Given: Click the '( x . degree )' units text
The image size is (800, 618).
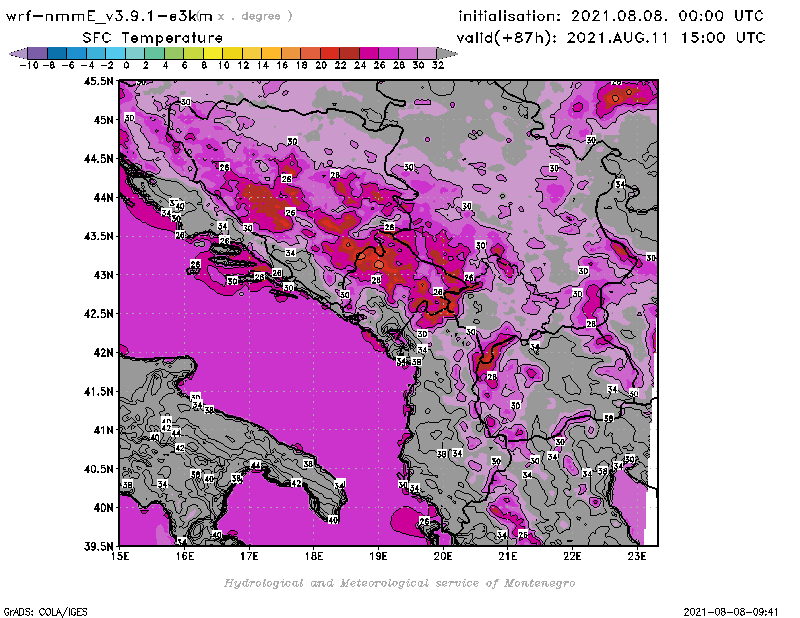Looking at the screenshot, I should (x=245, y=16).
